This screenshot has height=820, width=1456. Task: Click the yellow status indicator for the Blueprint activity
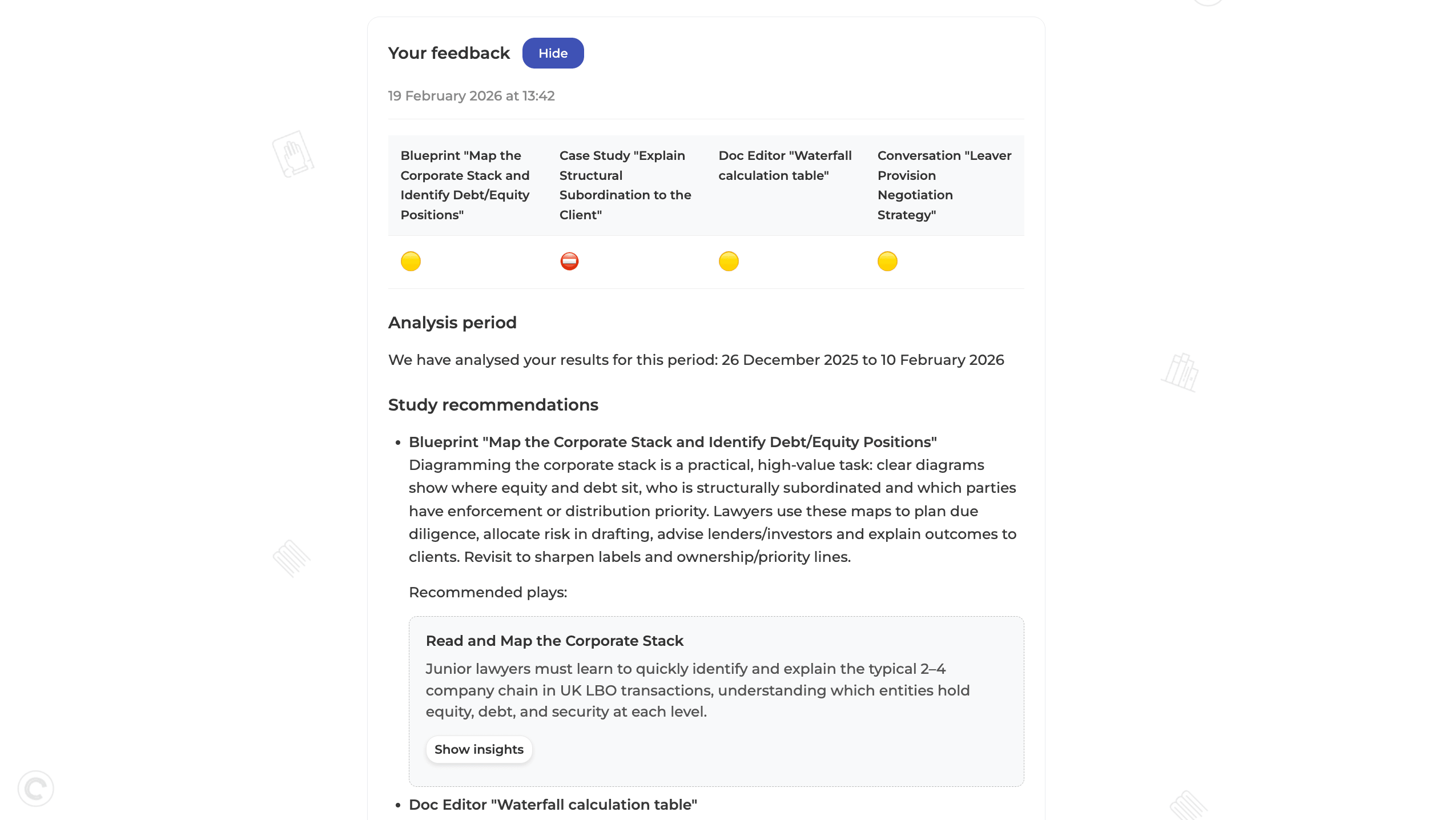tap(411, 261)
